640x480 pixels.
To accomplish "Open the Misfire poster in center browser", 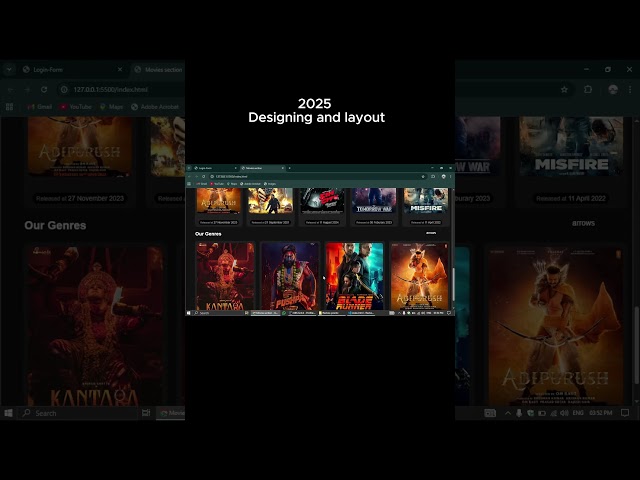I will pos(426,200).
